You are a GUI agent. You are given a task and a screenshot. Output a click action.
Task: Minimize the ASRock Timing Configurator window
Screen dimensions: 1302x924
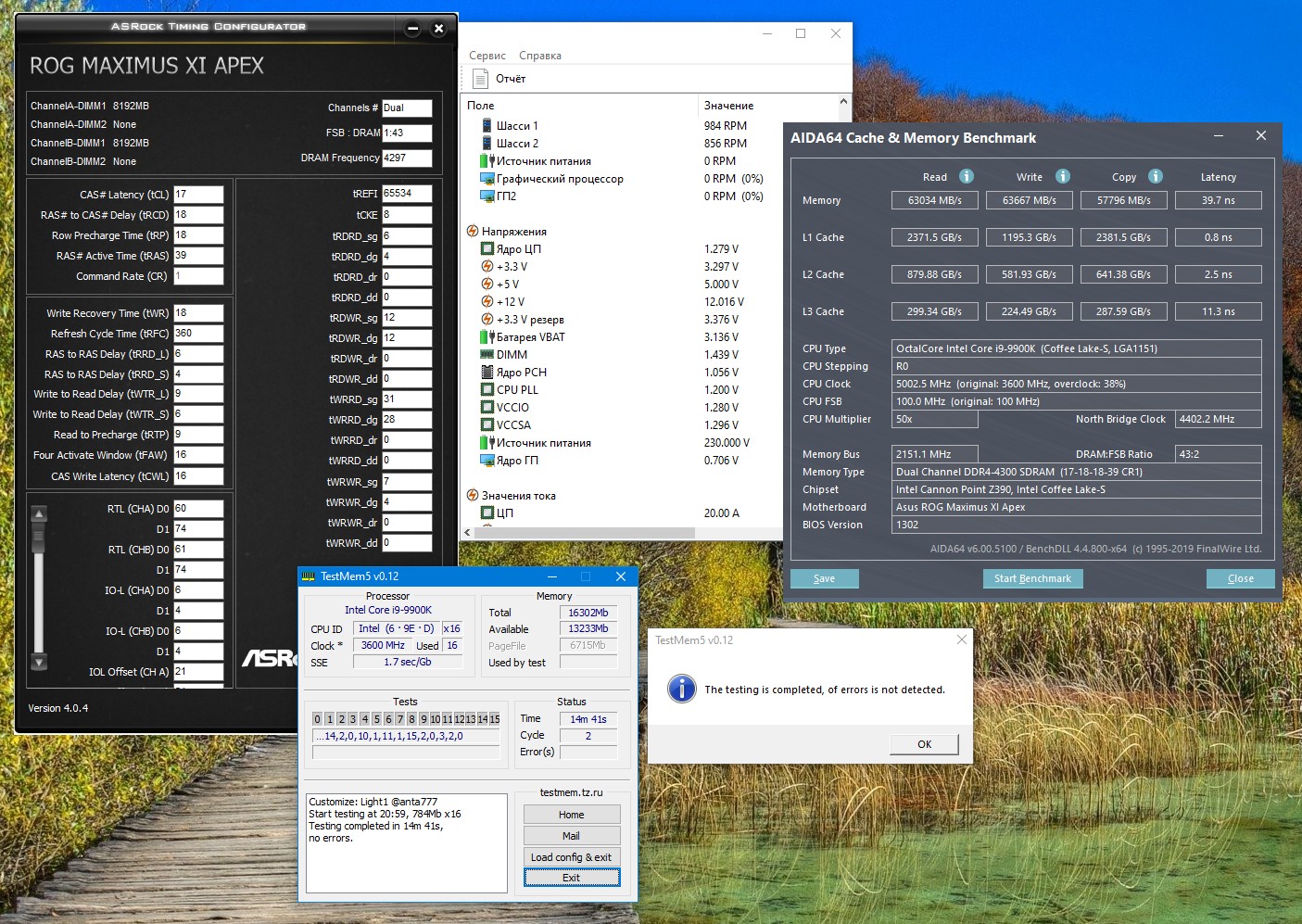pos(413,29)
